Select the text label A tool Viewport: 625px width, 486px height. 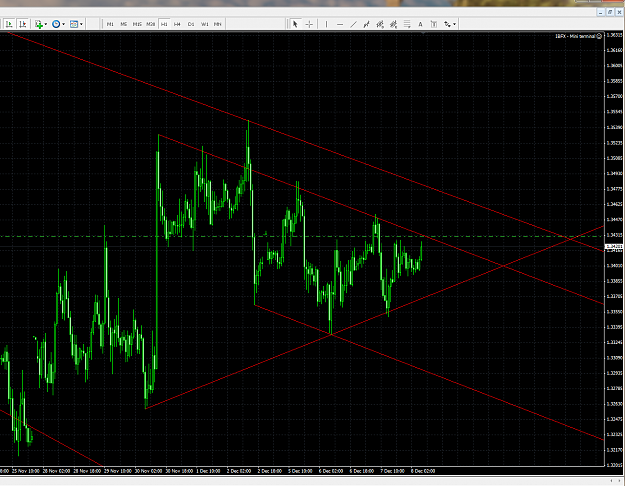[420, 24]
